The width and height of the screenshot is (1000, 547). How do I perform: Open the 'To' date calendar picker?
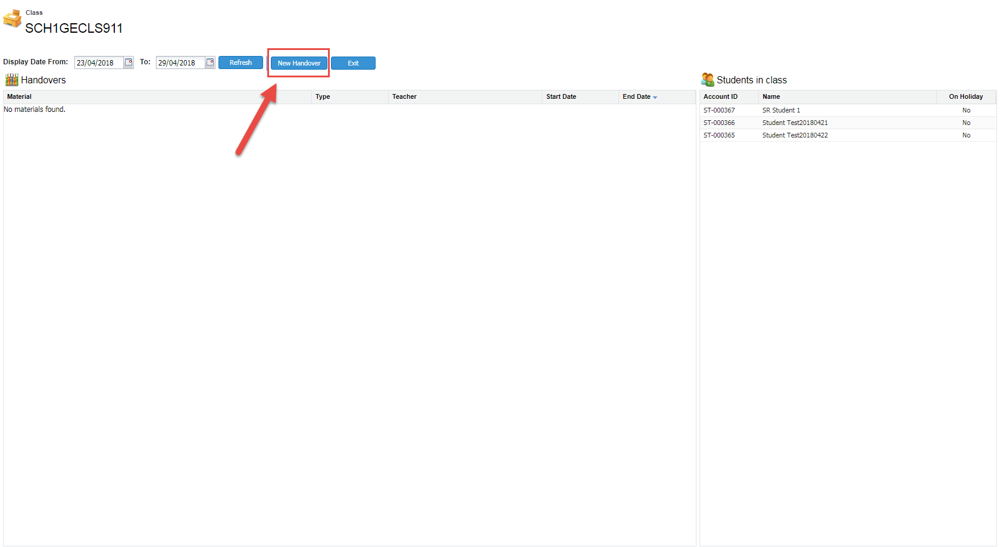[210, 63]
